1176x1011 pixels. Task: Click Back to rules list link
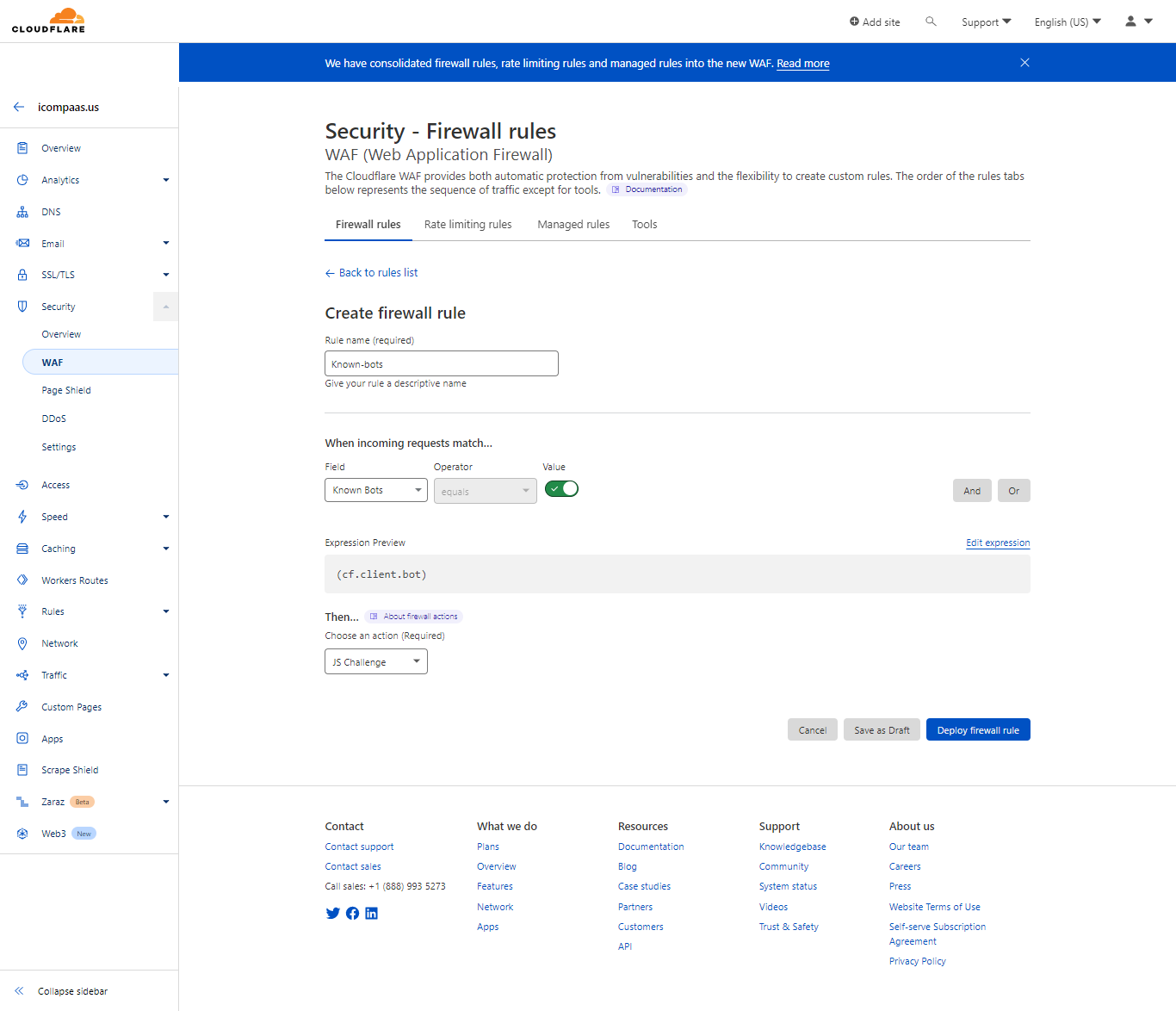[371, 273]
